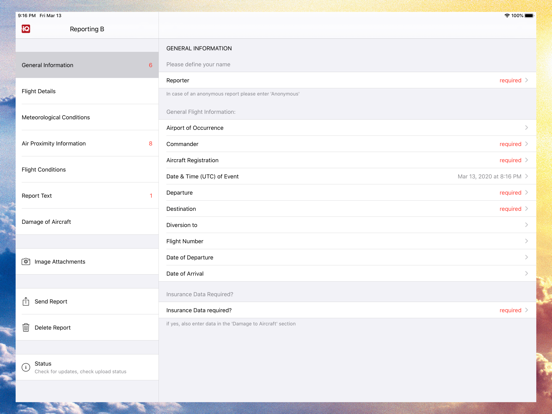
Task: Tap the Reporter field label
Action: 178,80
